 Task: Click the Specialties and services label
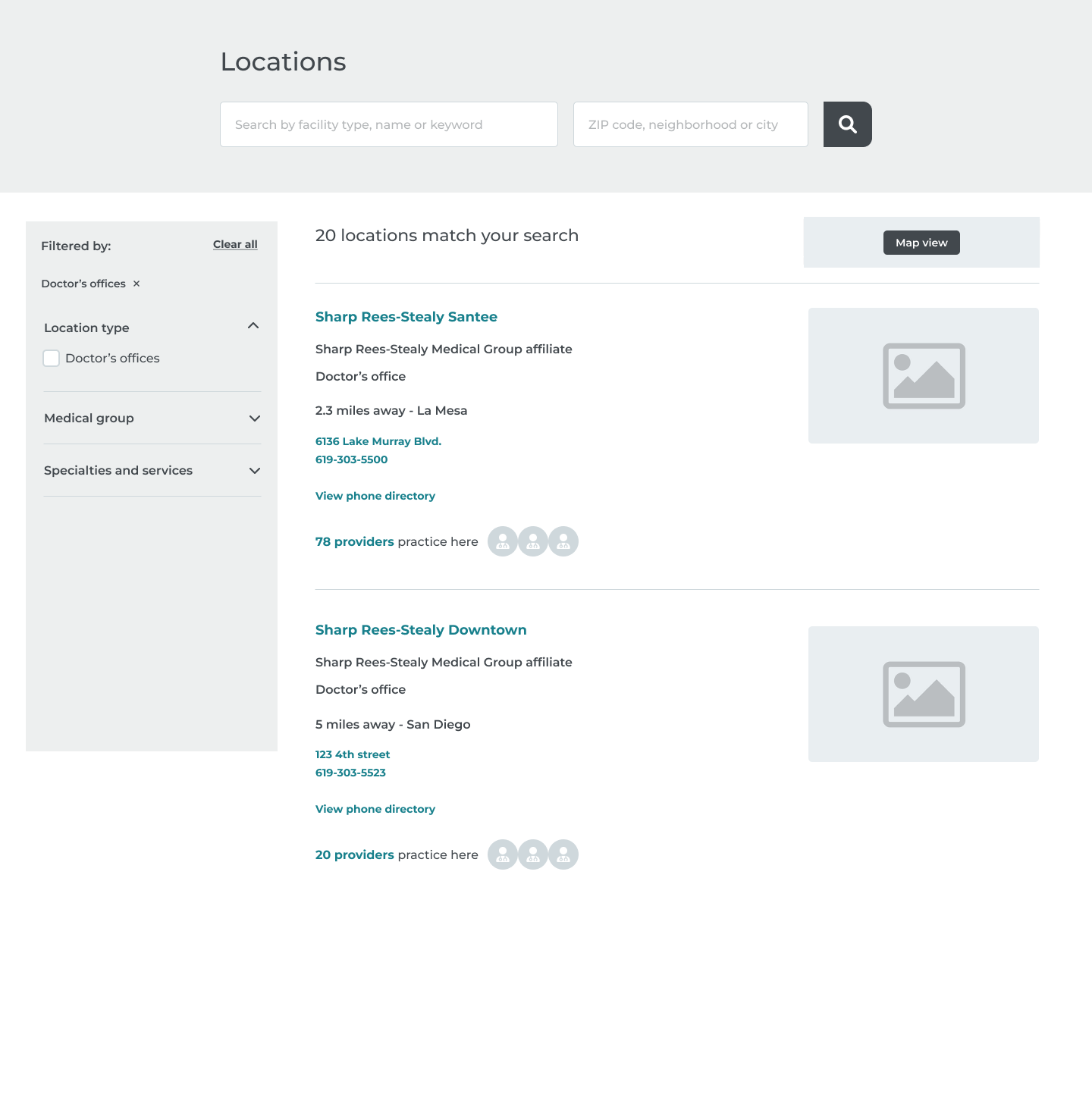[x=118, y=470]
